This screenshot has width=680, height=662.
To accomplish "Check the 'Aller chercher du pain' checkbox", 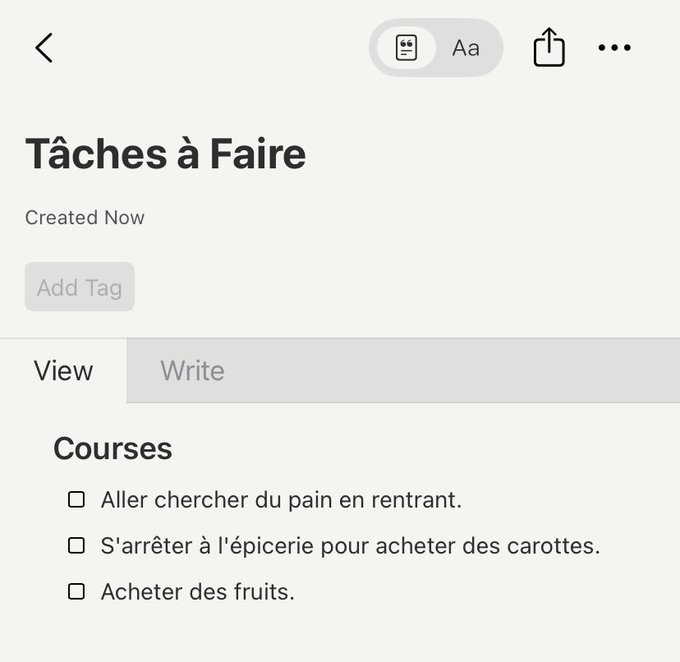I will pyautogui.click(x=76, y=500).
